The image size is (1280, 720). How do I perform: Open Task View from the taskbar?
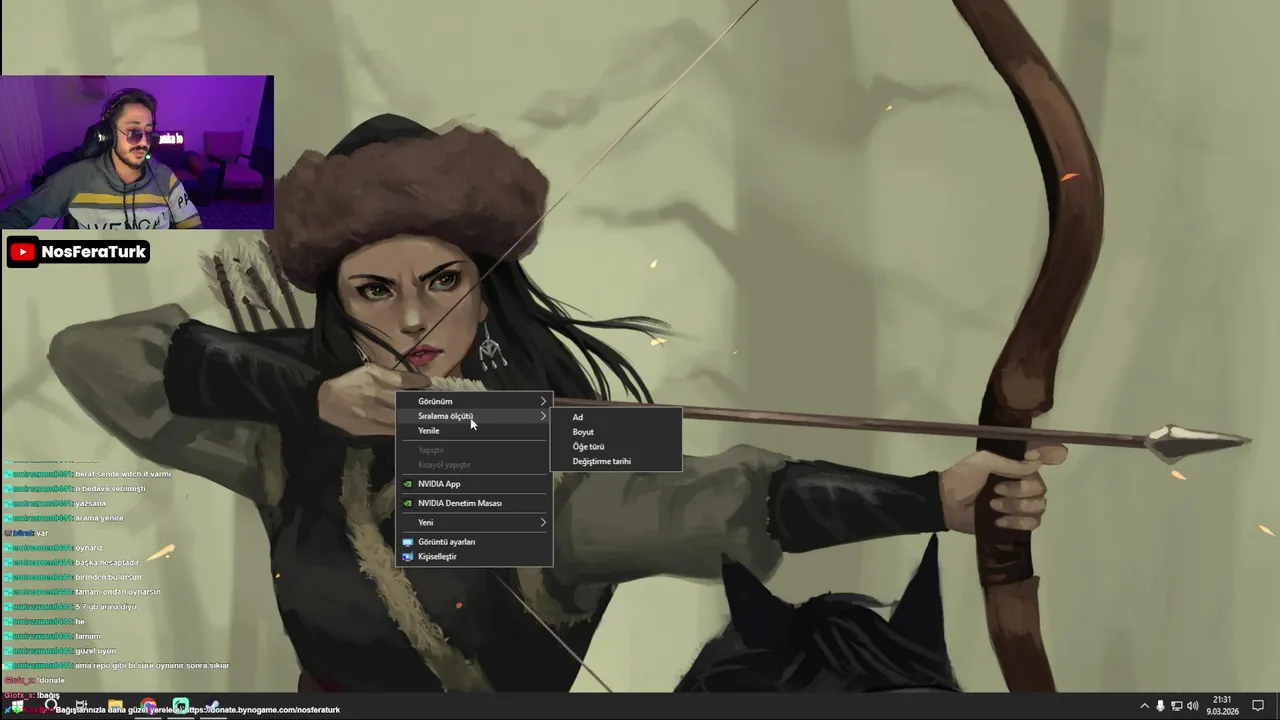[x=82, y=706]
